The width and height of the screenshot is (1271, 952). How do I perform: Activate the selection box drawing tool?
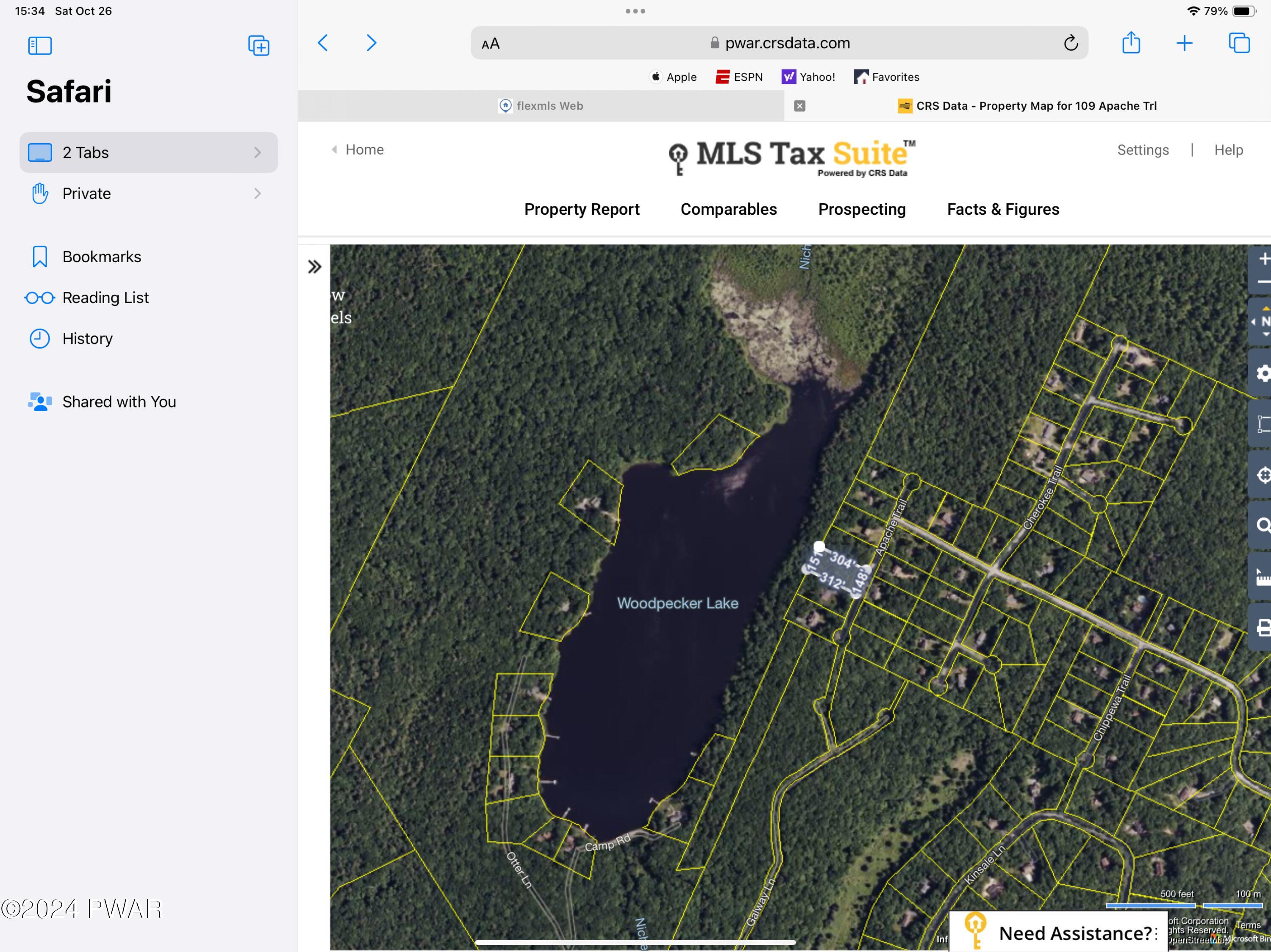(1263, 424)
